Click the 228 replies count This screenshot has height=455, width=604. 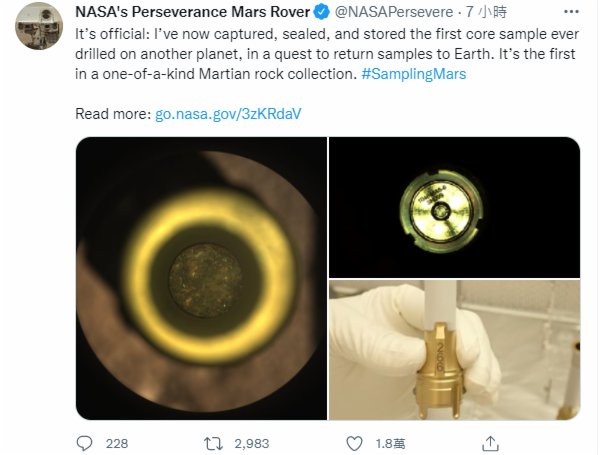click(117, 442)
